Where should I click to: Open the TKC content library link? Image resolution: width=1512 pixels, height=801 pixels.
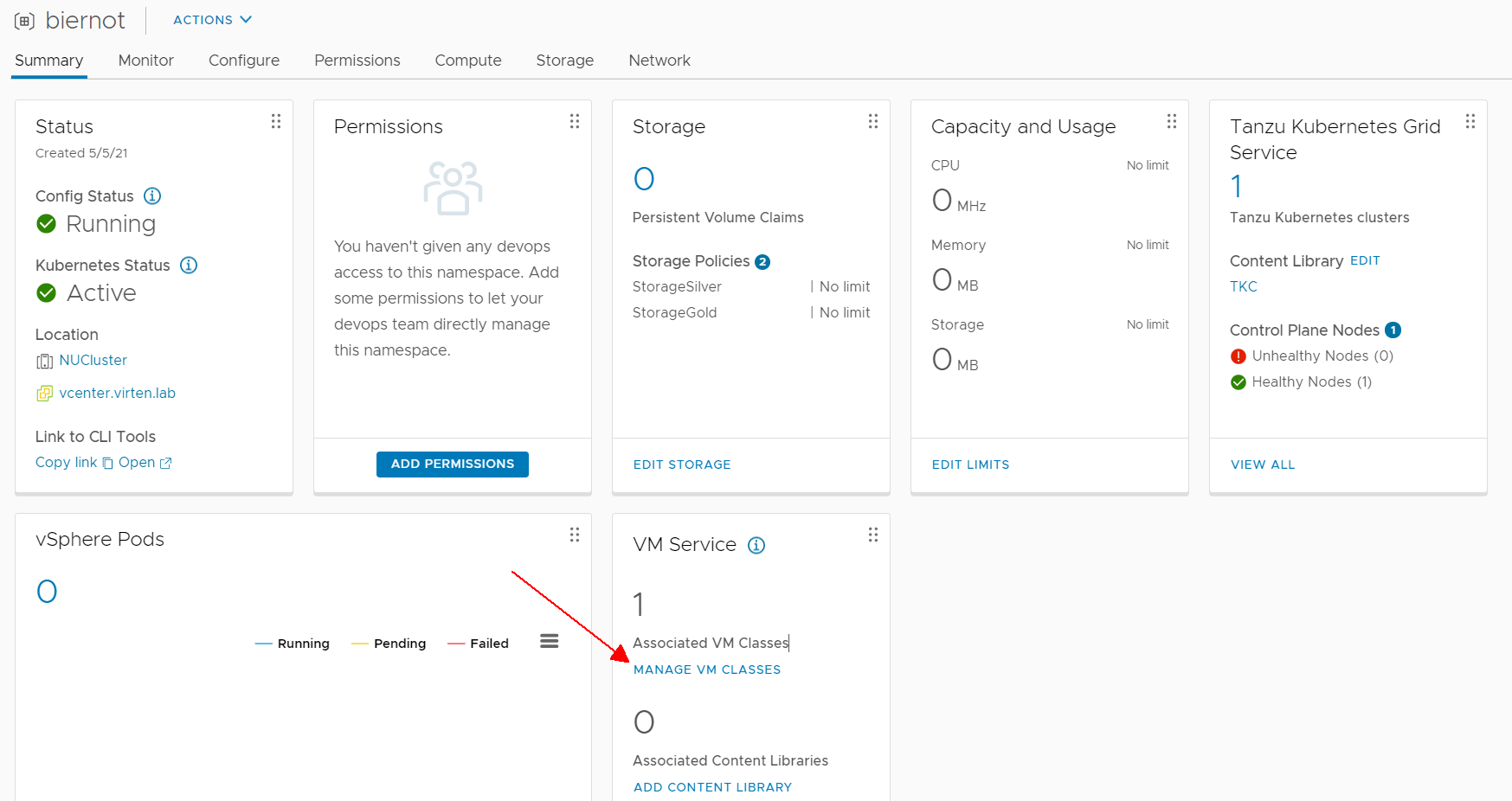coord(1244,286)
